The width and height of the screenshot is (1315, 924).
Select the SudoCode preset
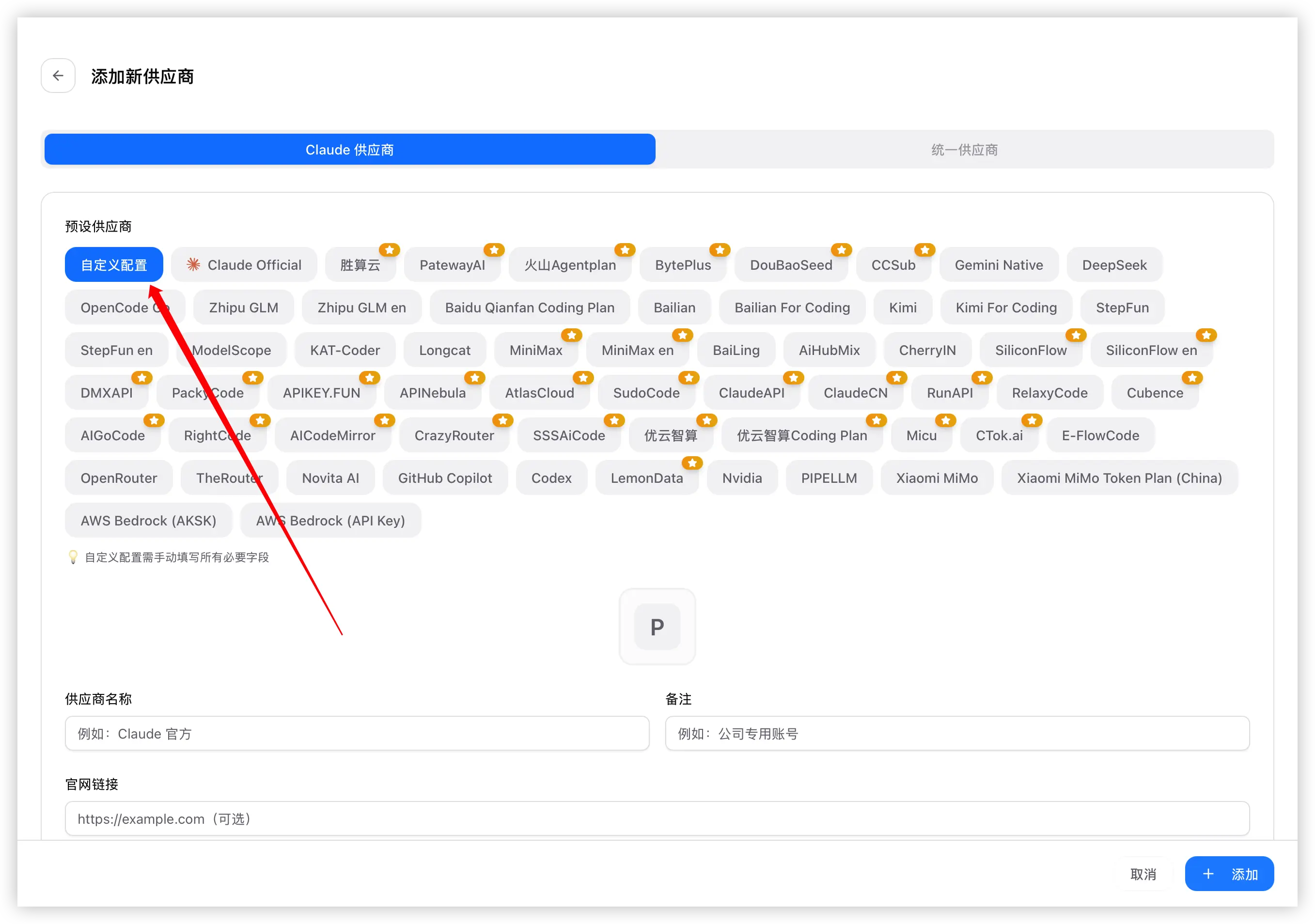(x=646, y=393)
